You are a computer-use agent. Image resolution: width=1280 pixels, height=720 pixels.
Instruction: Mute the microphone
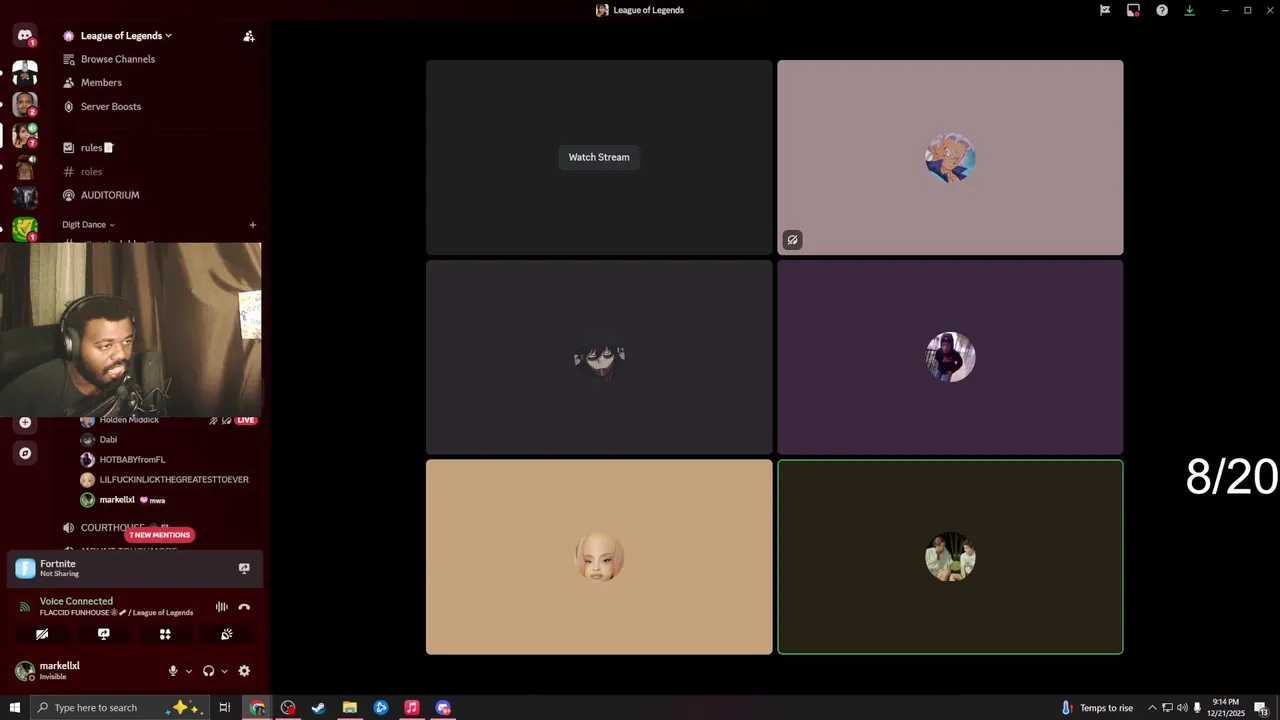[x=173, y=671]
